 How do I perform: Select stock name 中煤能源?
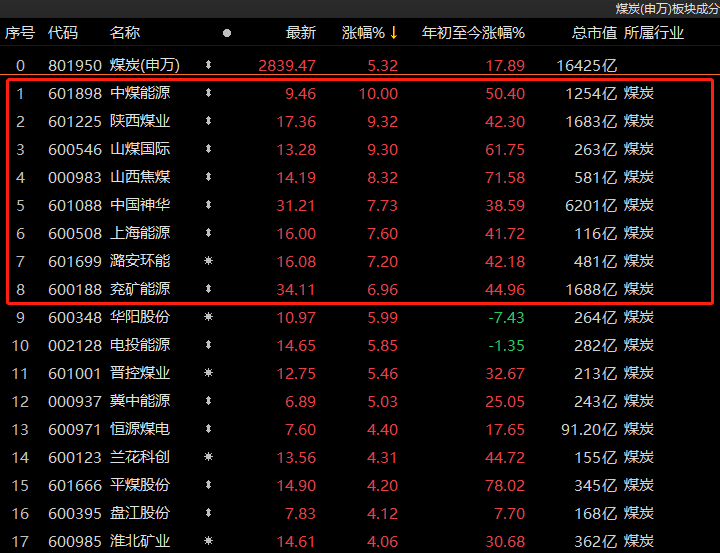coord(140,93)
